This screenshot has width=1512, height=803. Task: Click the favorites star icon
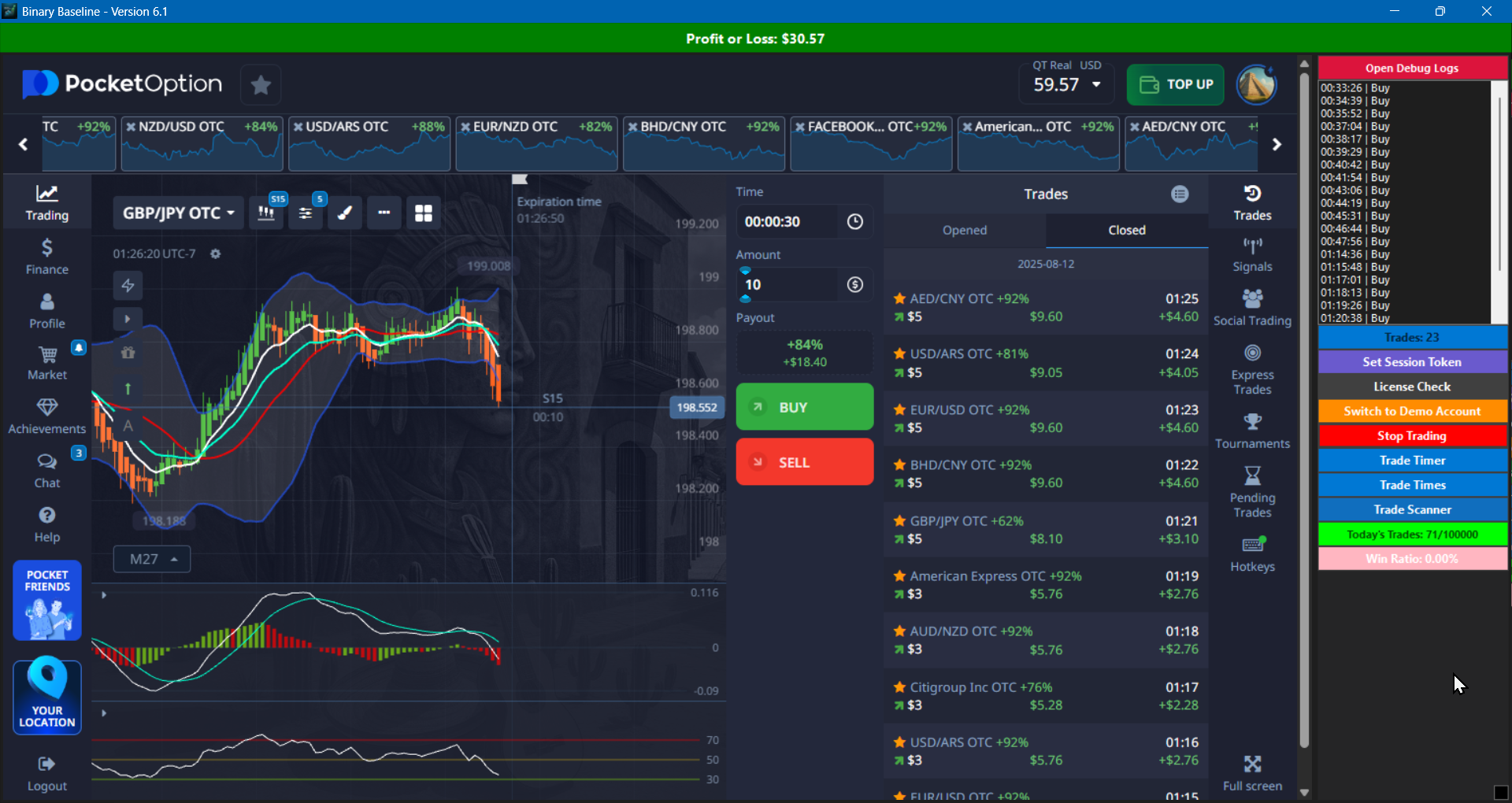point(261,85)
